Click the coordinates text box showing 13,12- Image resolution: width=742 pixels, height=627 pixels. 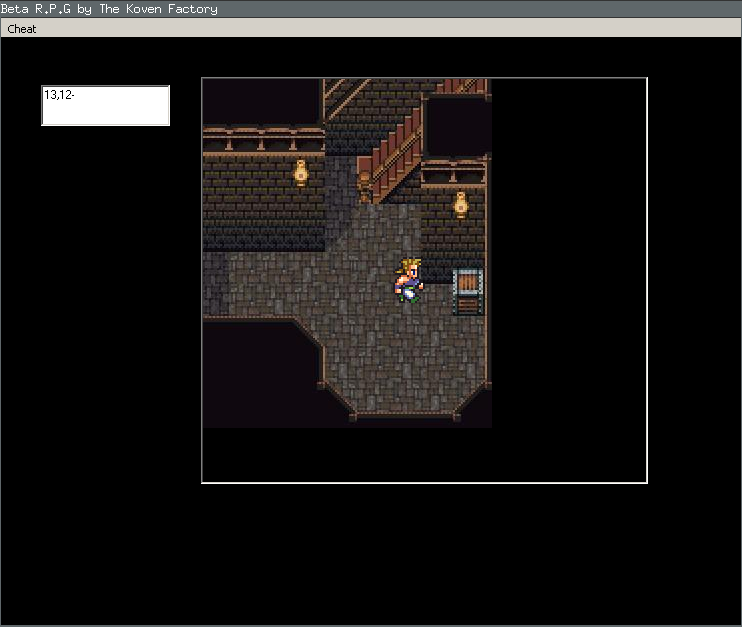click(106, 106)
